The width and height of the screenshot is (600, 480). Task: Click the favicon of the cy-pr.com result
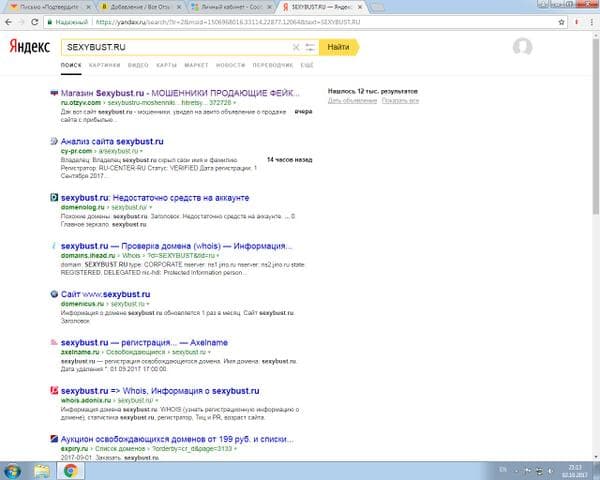pyautogui.click(x=54, y=141)
